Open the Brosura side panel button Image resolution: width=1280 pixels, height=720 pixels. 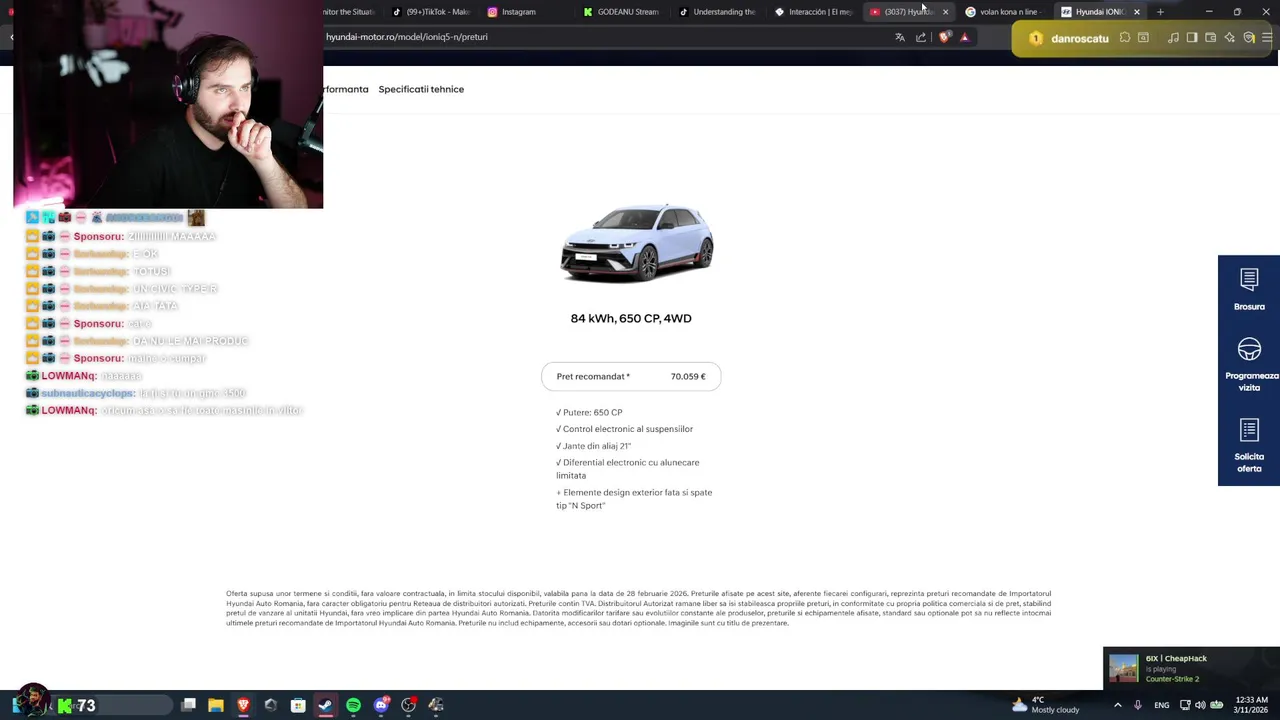[x=1249, y=290]
